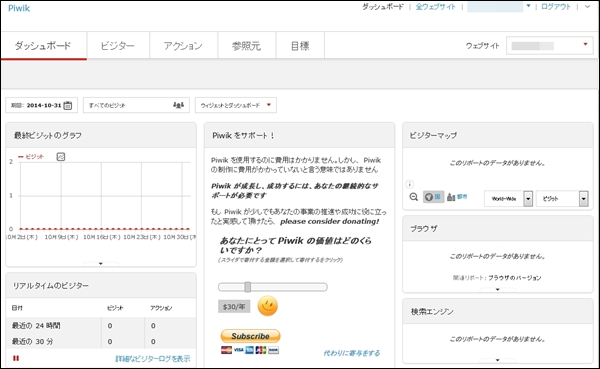Click the ログアウト link
Screen dimensions: 600x369
click(x=556, y=7)
